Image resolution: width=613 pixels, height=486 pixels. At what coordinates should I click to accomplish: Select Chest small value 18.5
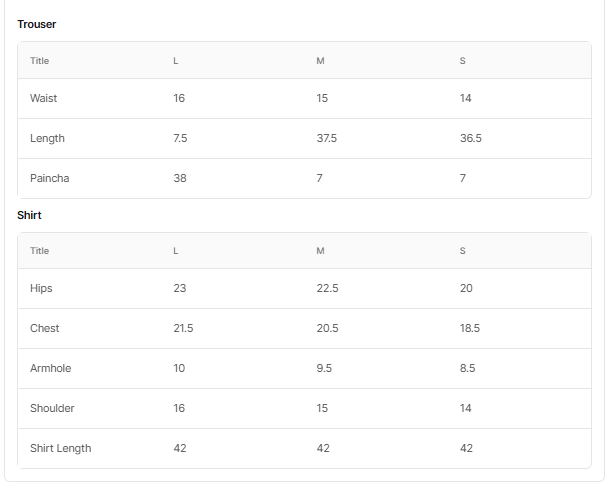point(470,328)
